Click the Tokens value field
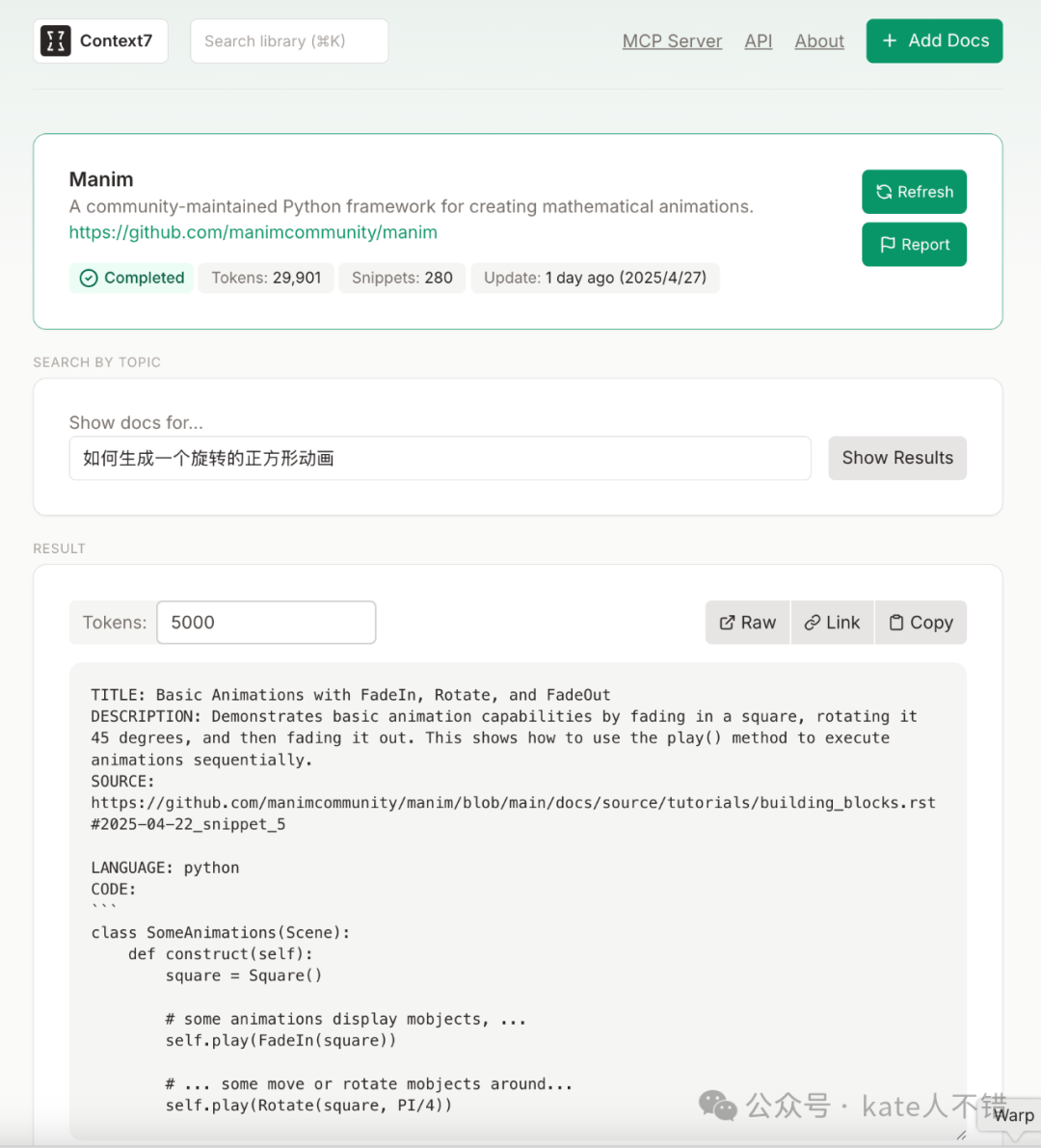Image resolution: width=1041 pixels, height=1148 pixels. (266, 623)
